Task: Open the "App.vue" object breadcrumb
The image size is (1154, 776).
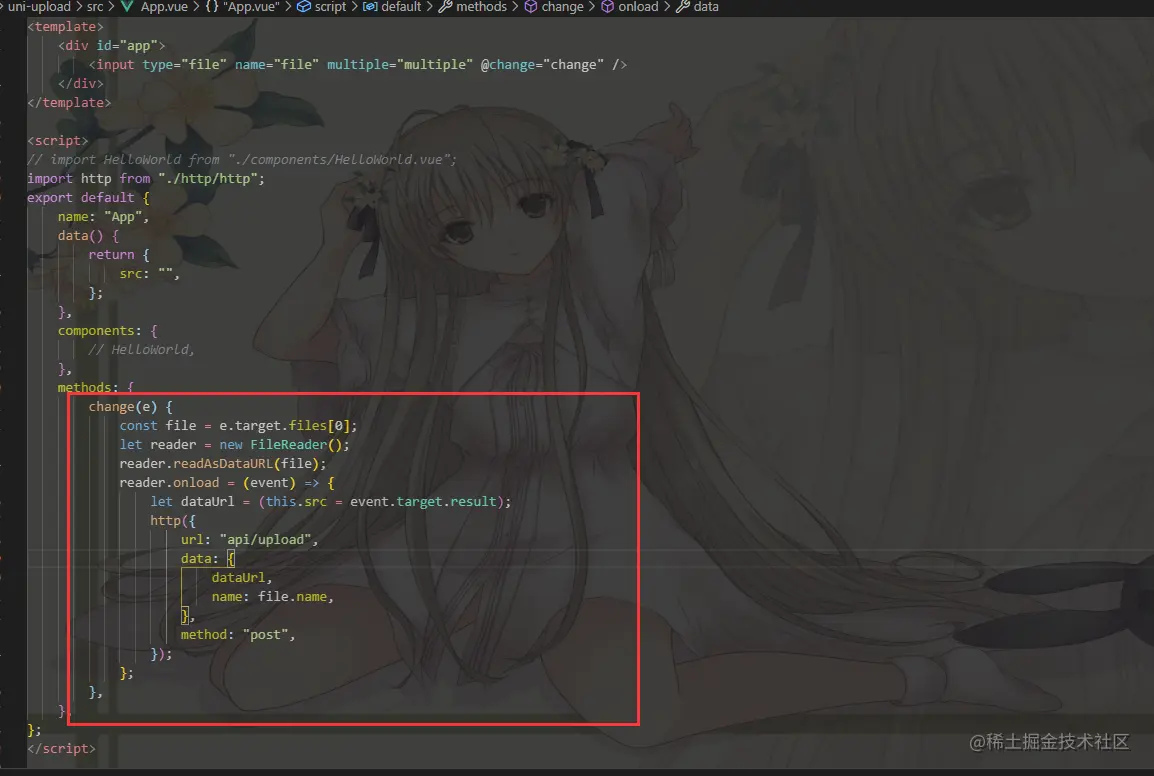Action: point(251,7)
